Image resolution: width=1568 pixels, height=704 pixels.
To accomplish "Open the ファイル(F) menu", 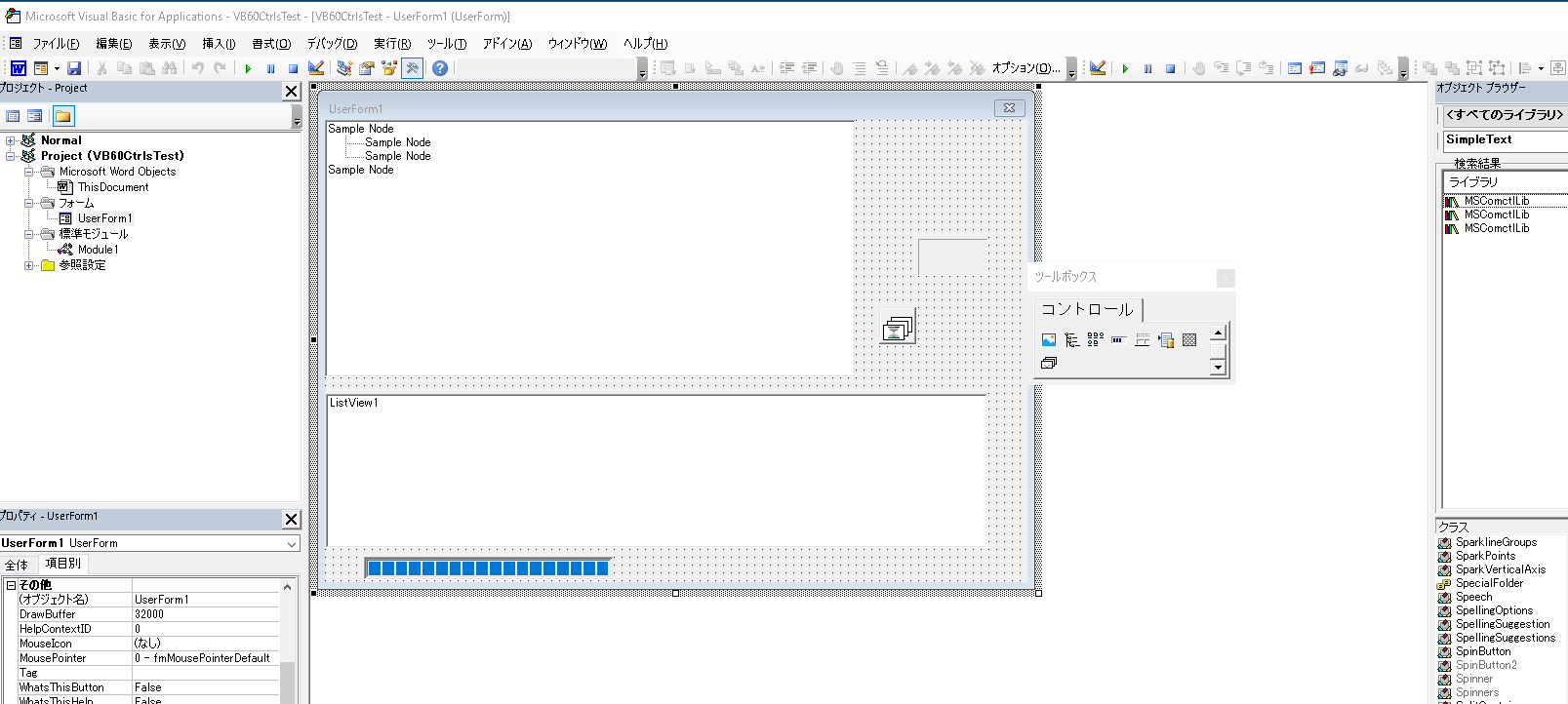I will pos(56,44).
